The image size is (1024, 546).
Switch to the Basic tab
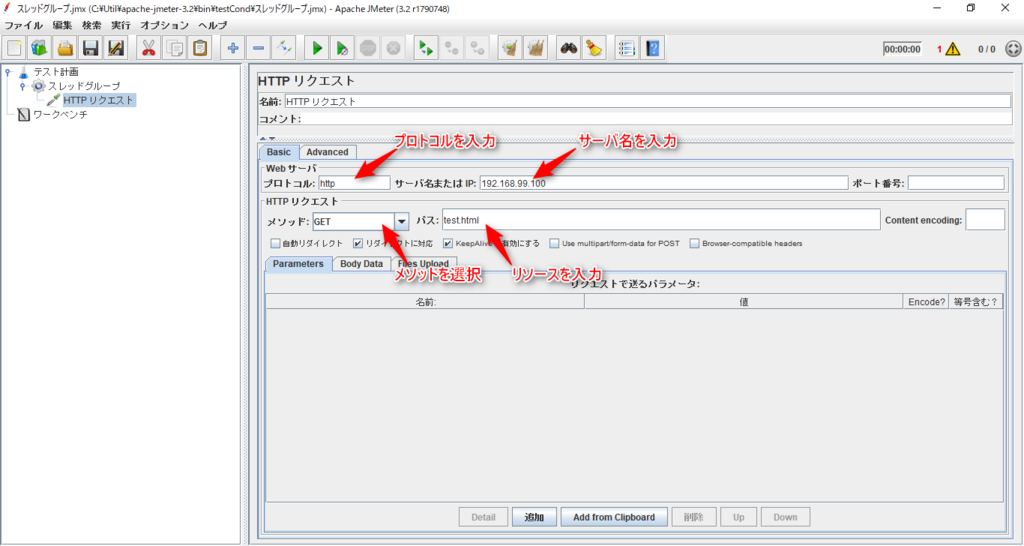click(279, 152)
